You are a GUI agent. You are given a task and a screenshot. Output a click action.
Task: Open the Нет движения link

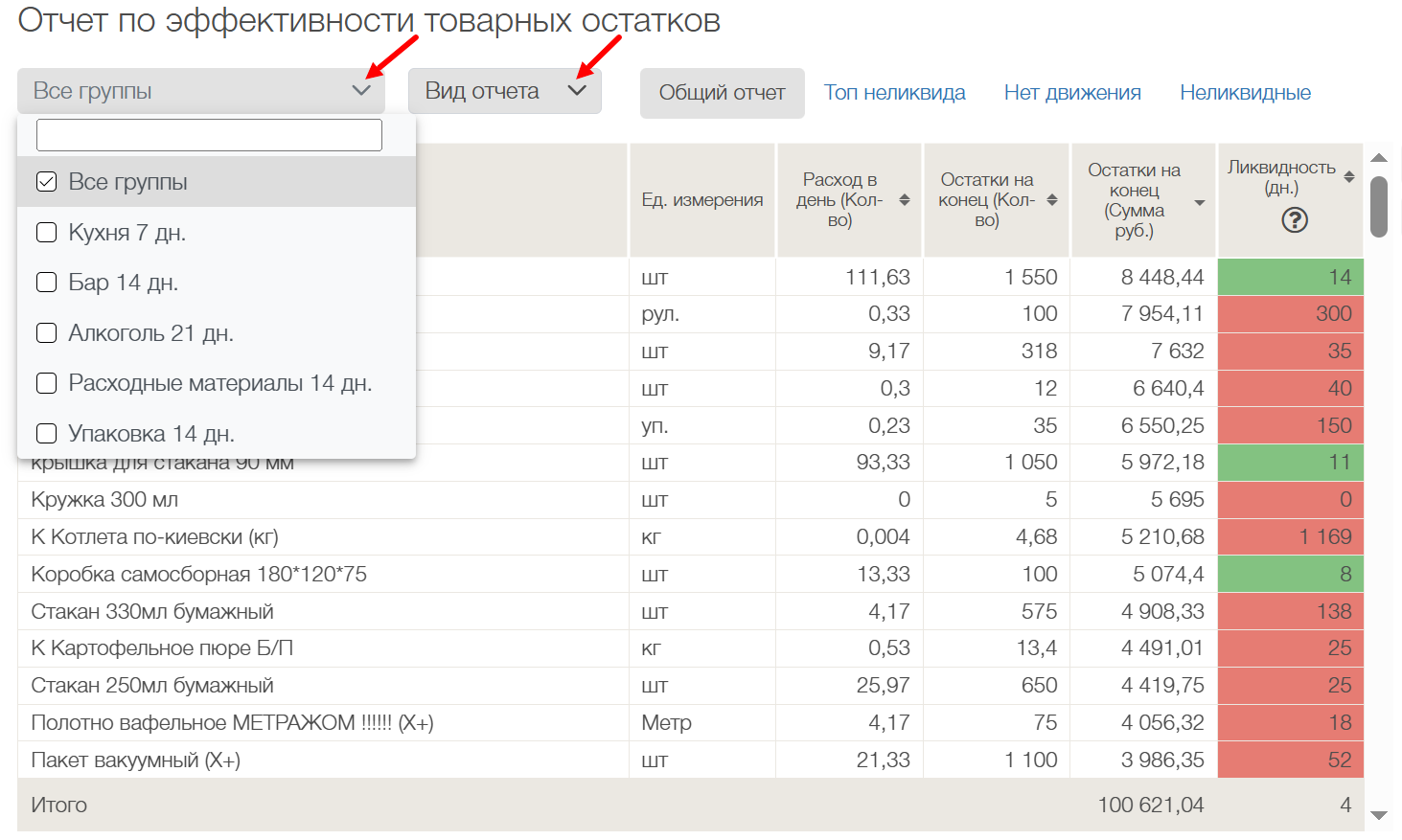(x=1071, y=93)
